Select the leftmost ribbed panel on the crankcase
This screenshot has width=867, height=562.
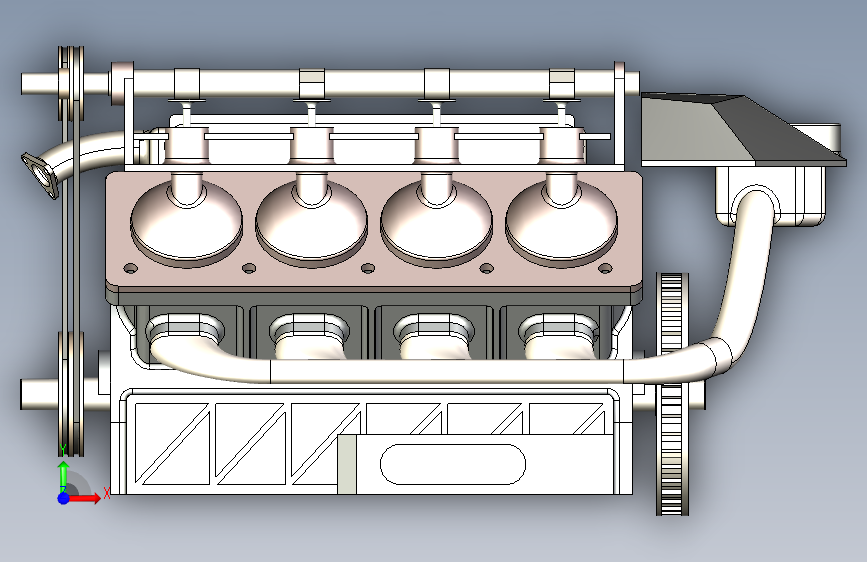click(173, 444)
